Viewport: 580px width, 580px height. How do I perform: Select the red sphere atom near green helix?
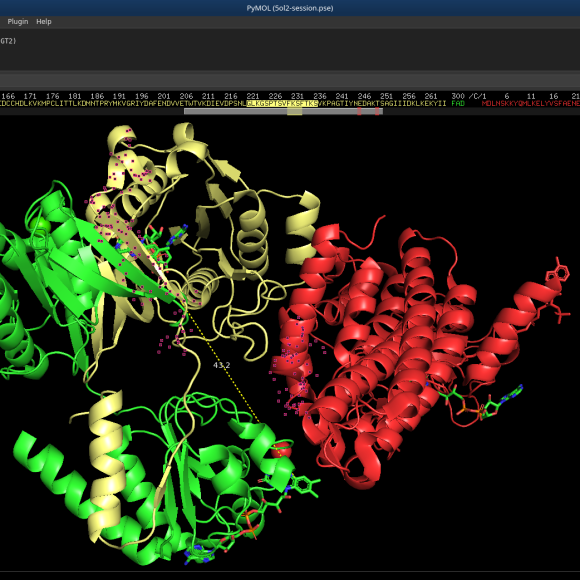282,449
